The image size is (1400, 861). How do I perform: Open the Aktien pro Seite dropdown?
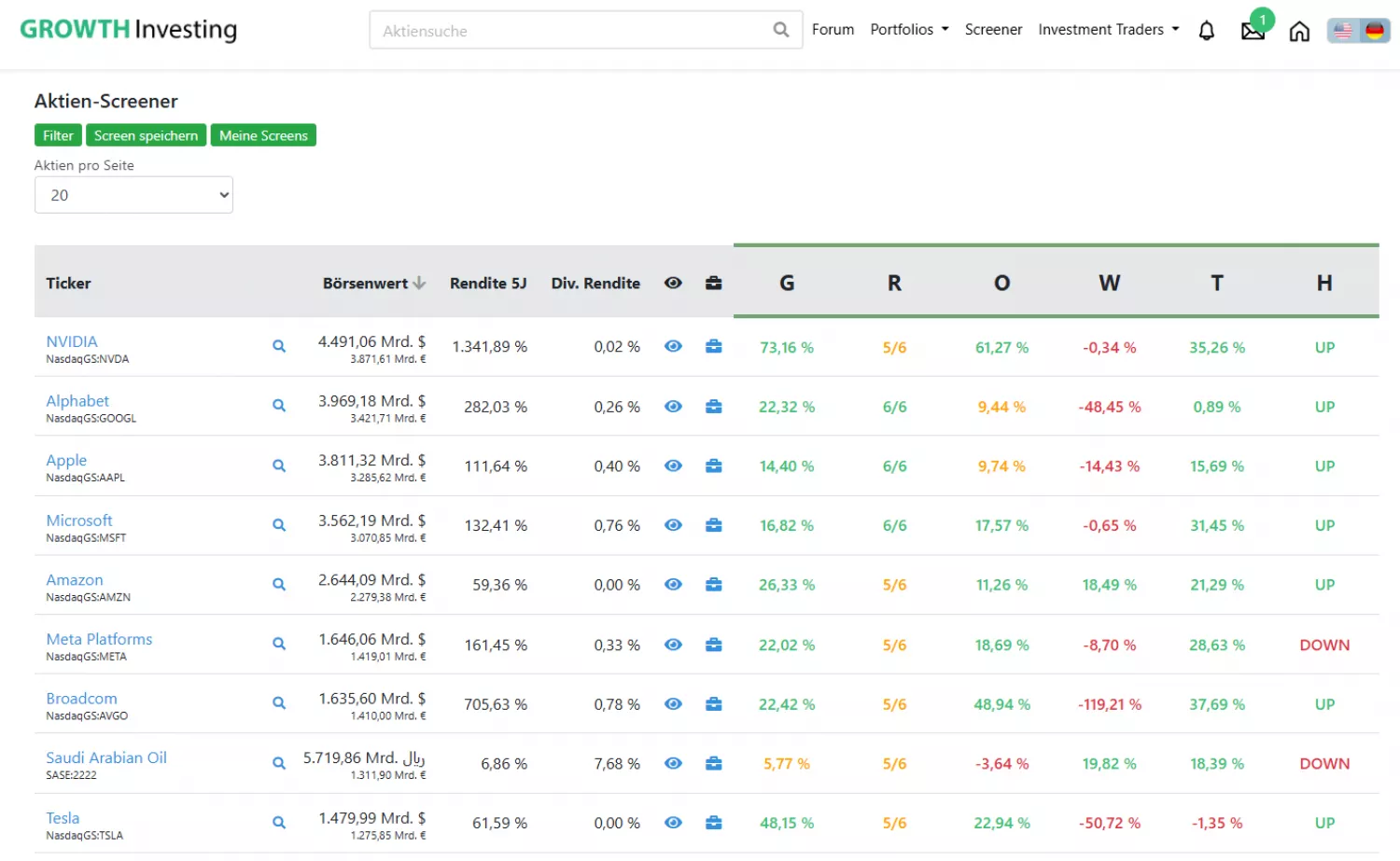tap(133, 194)
